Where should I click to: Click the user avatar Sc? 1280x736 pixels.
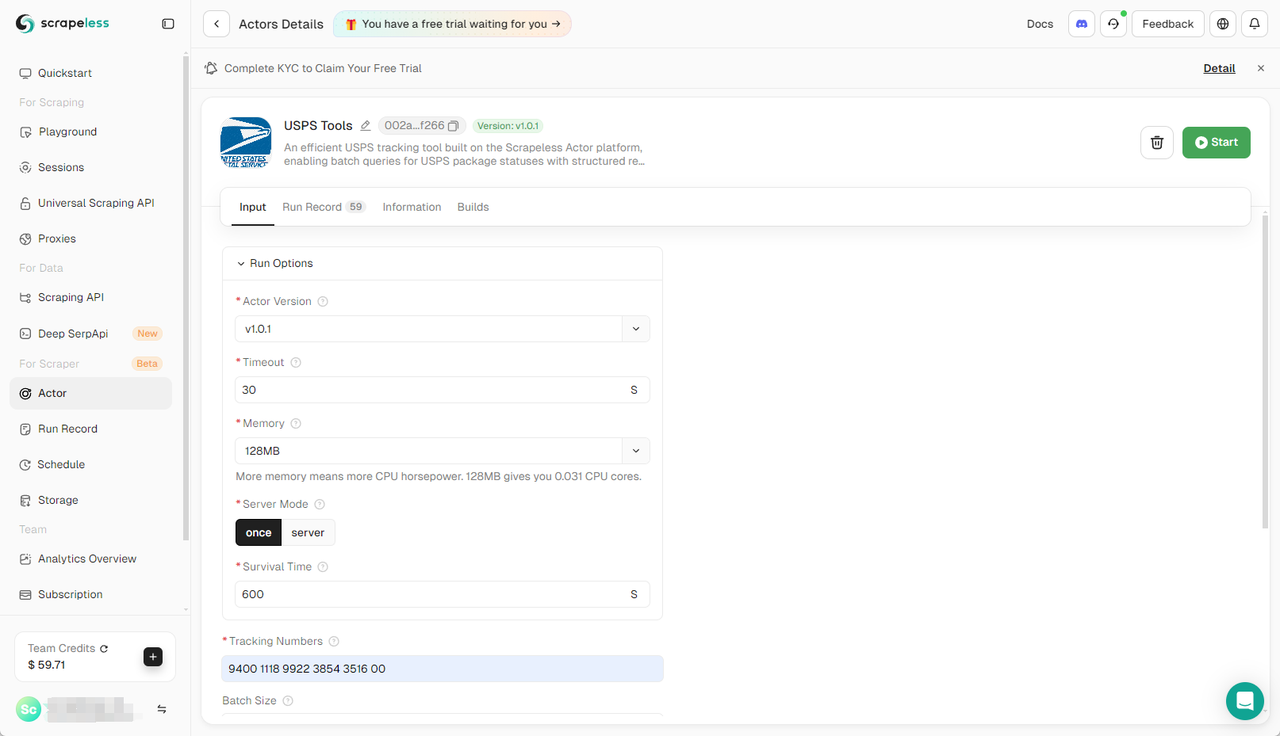(x=28, y=709)
